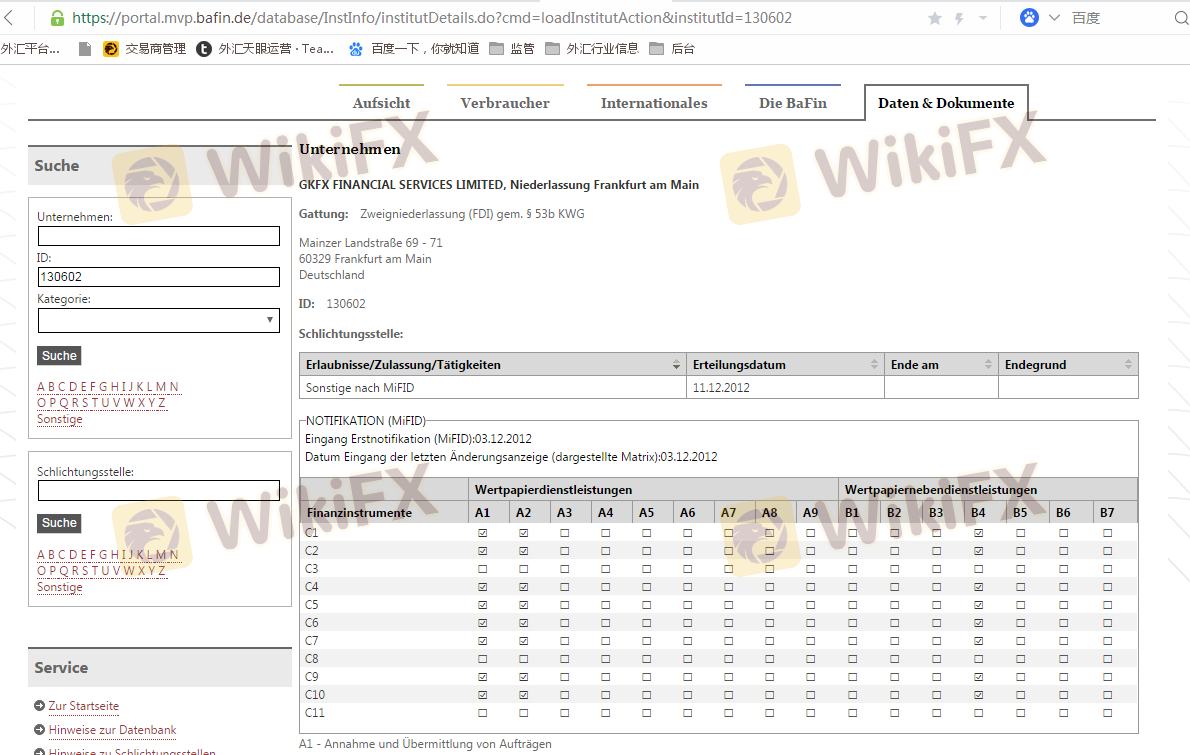Click the bookmark star icon in address bar
This screenshot has width=1190, height=755.
click(x=935, y=18)
